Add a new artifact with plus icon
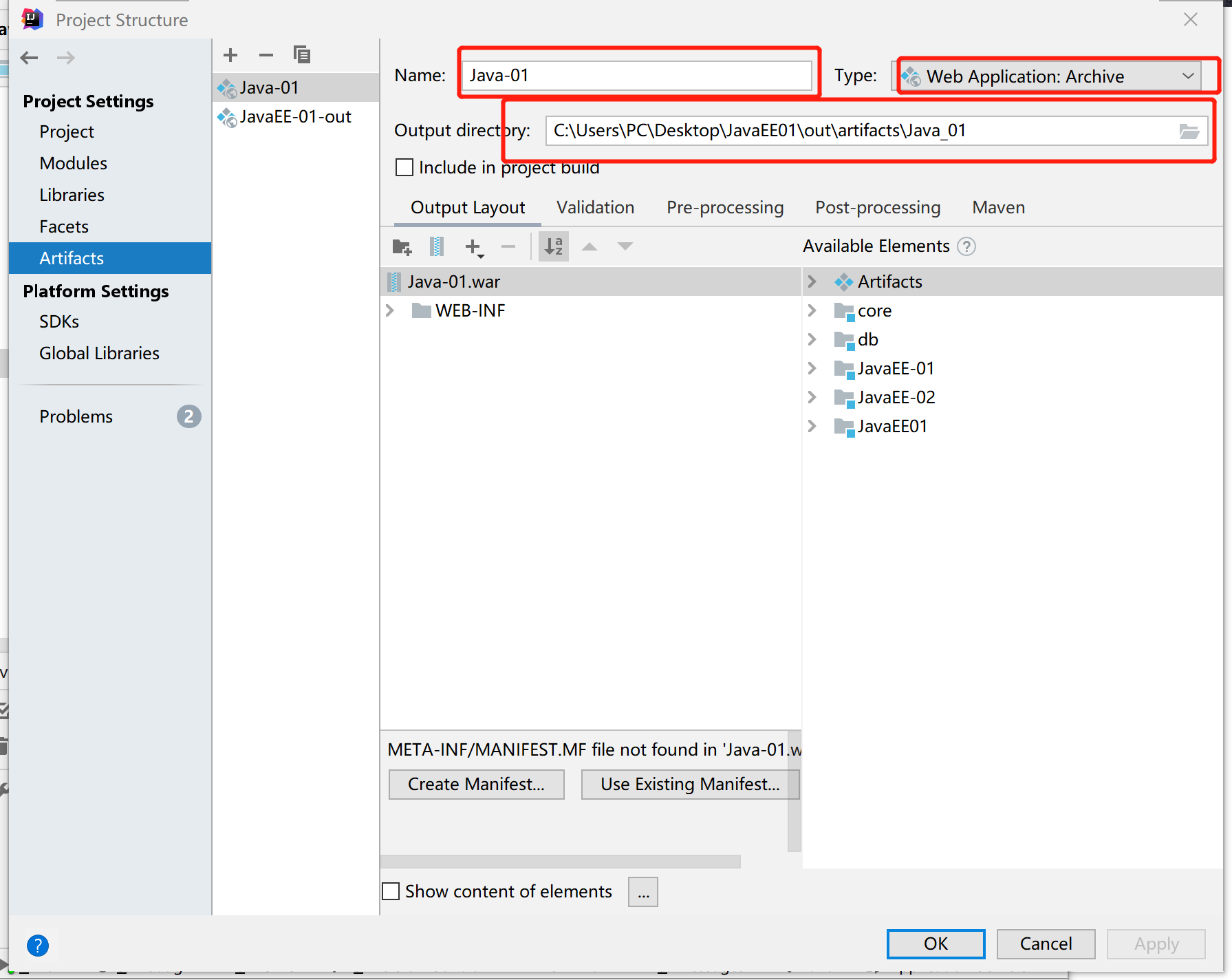1232x980 pixels. (x=230, y=55)
